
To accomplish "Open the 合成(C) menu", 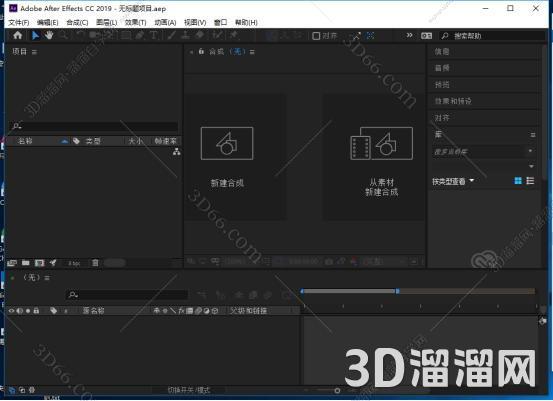I will click(77, 23).
